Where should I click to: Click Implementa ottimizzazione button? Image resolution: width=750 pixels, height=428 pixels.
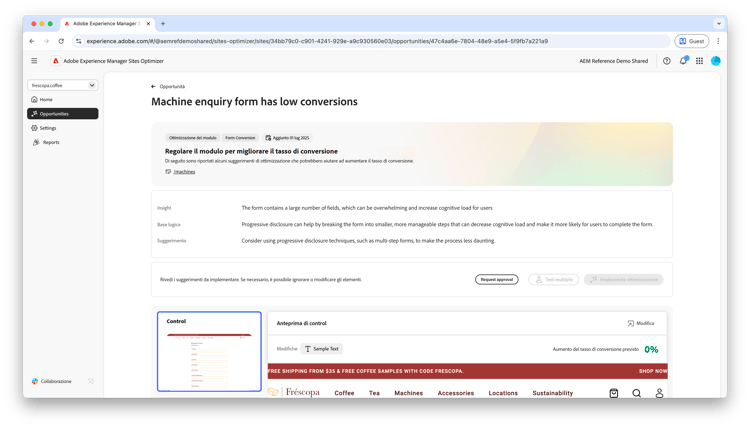[623, 279]
